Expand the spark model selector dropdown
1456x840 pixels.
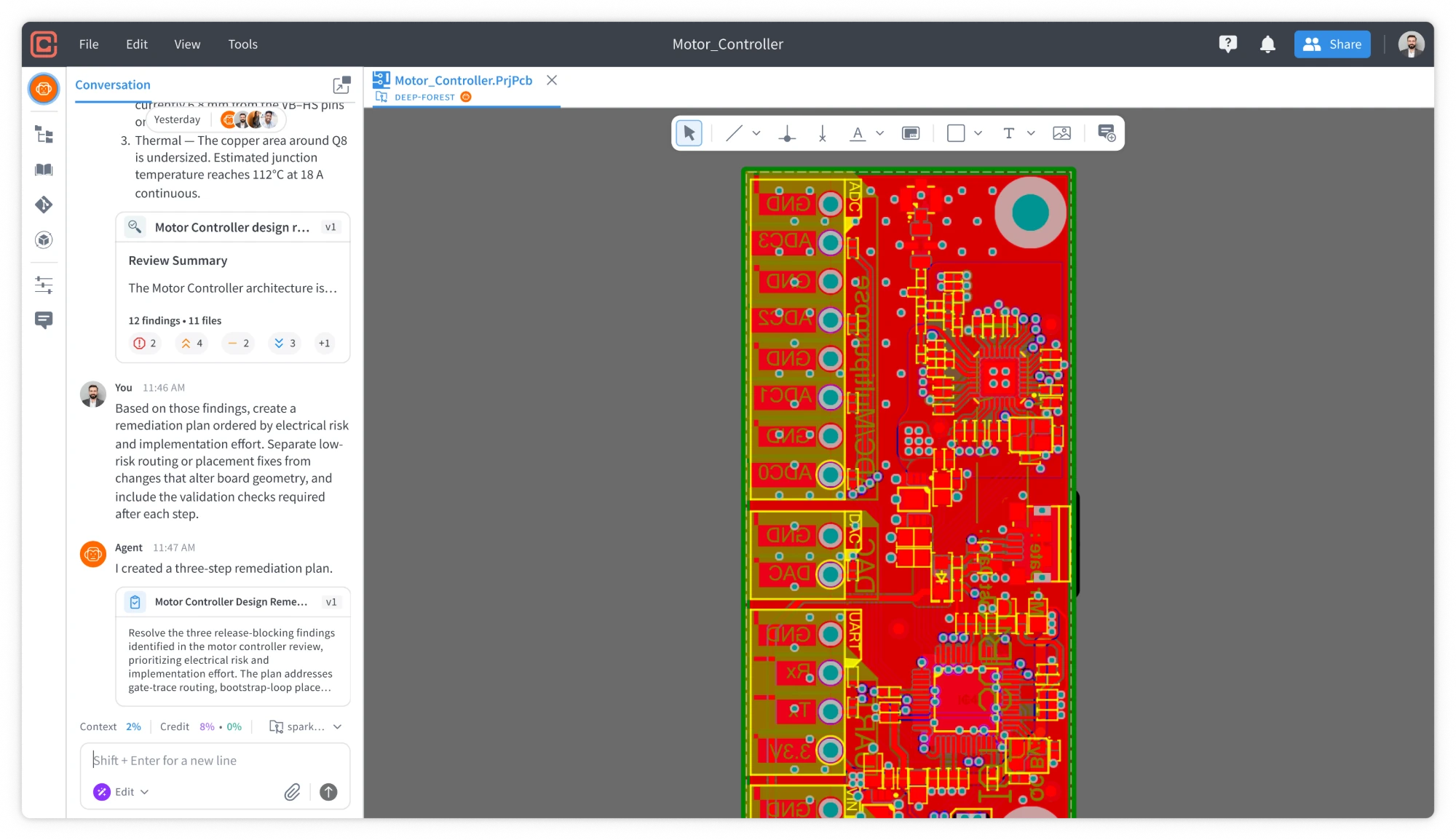click(306, 726)
